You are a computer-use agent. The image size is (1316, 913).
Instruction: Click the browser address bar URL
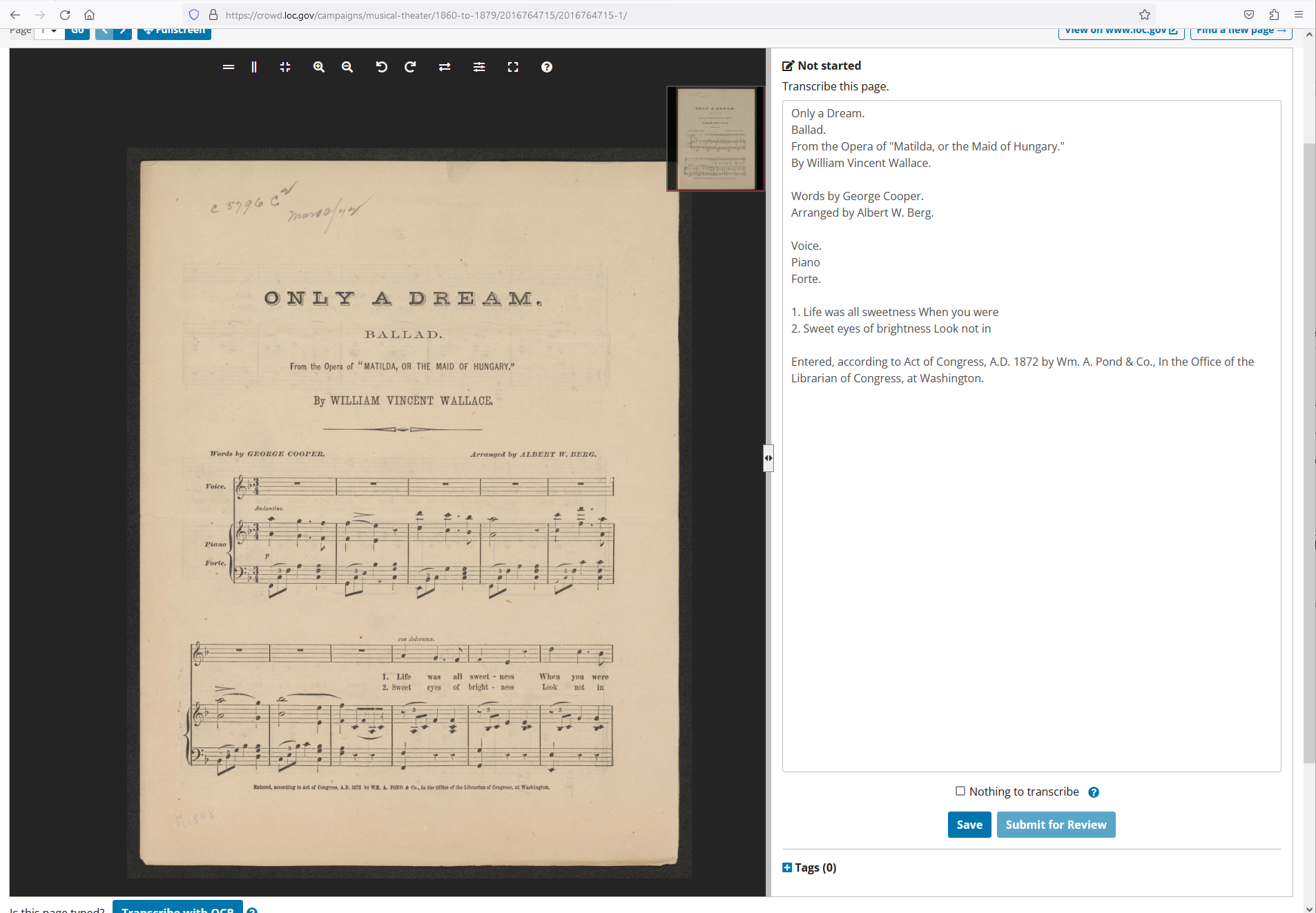point(426,14)
